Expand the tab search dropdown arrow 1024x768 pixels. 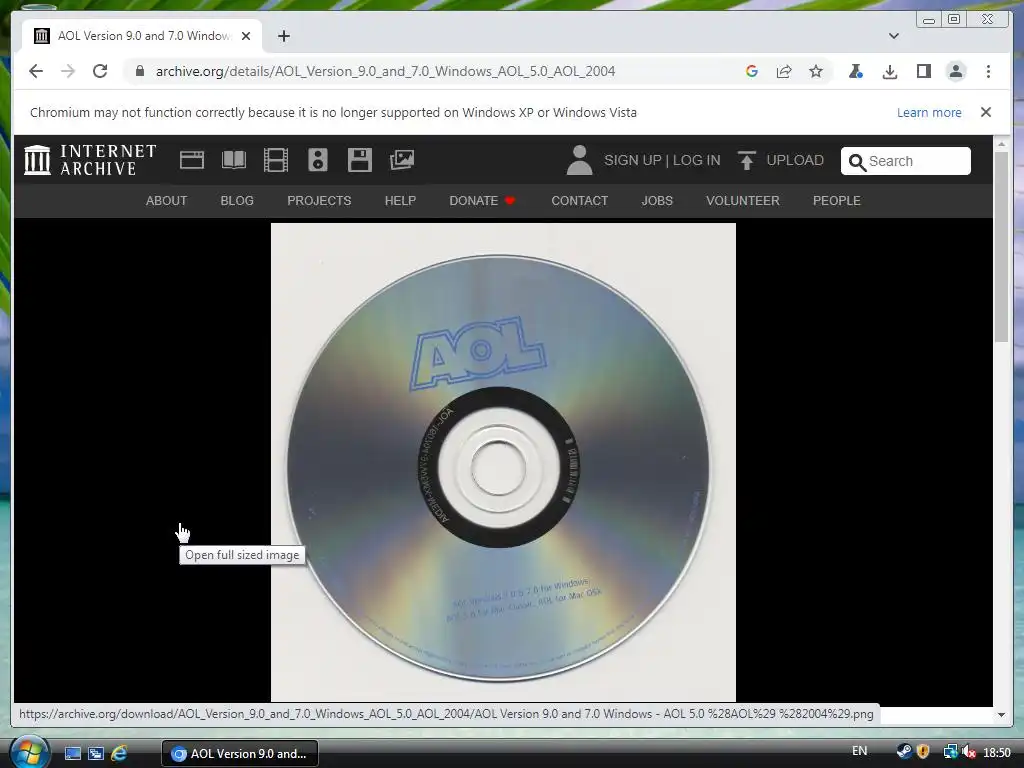tap(894, 36)
